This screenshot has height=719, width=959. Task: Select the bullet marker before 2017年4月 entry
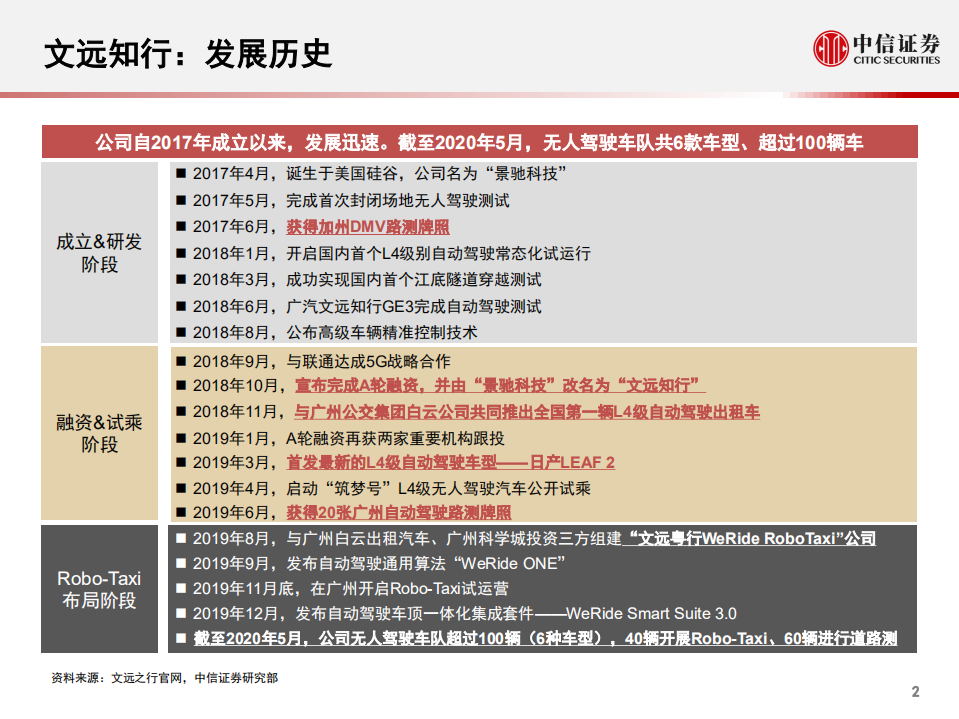(x=181, y=172)
